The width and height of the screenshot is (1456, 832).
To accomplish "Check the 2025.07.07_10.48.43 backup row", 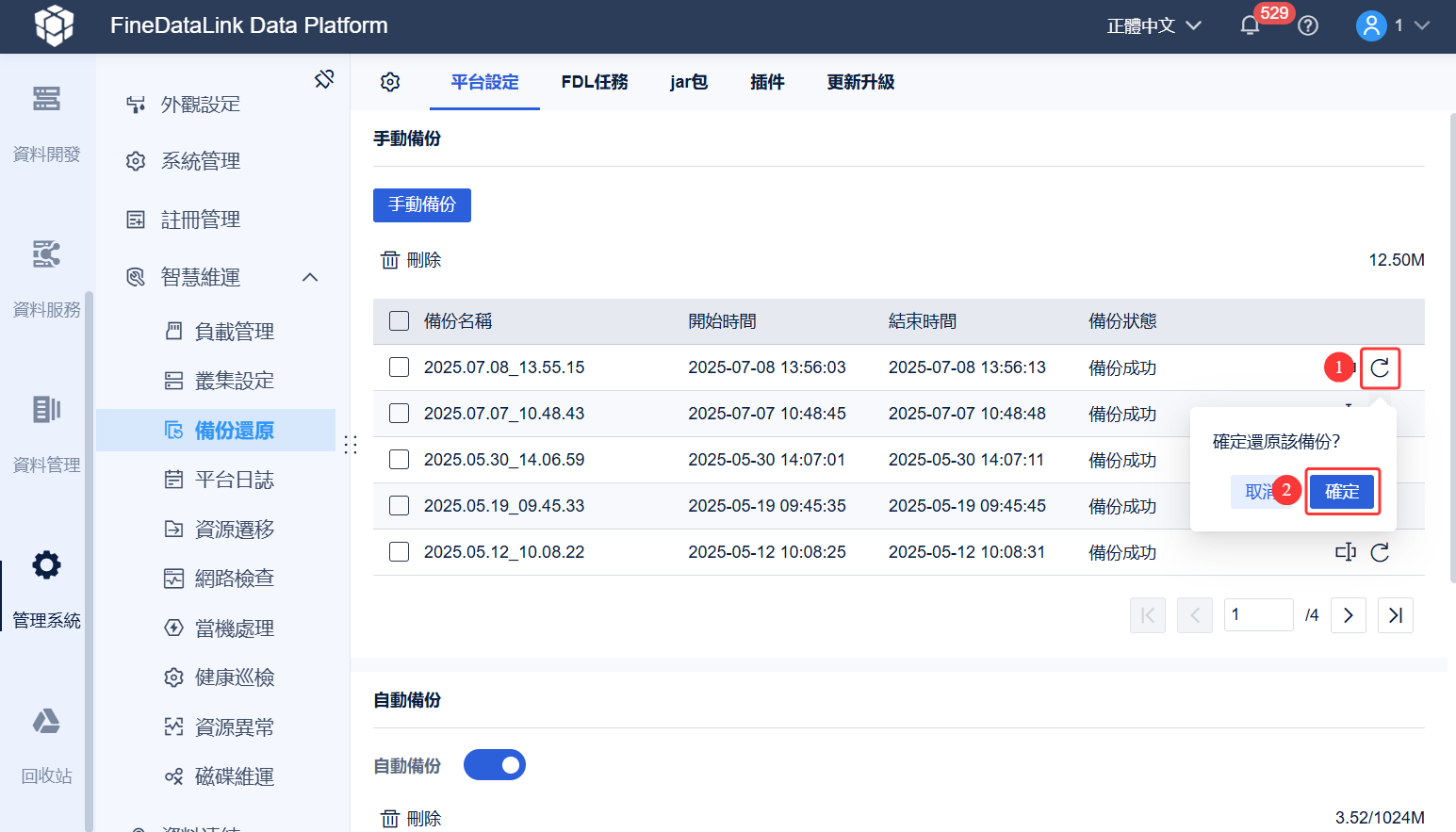I will coord(400,414).
